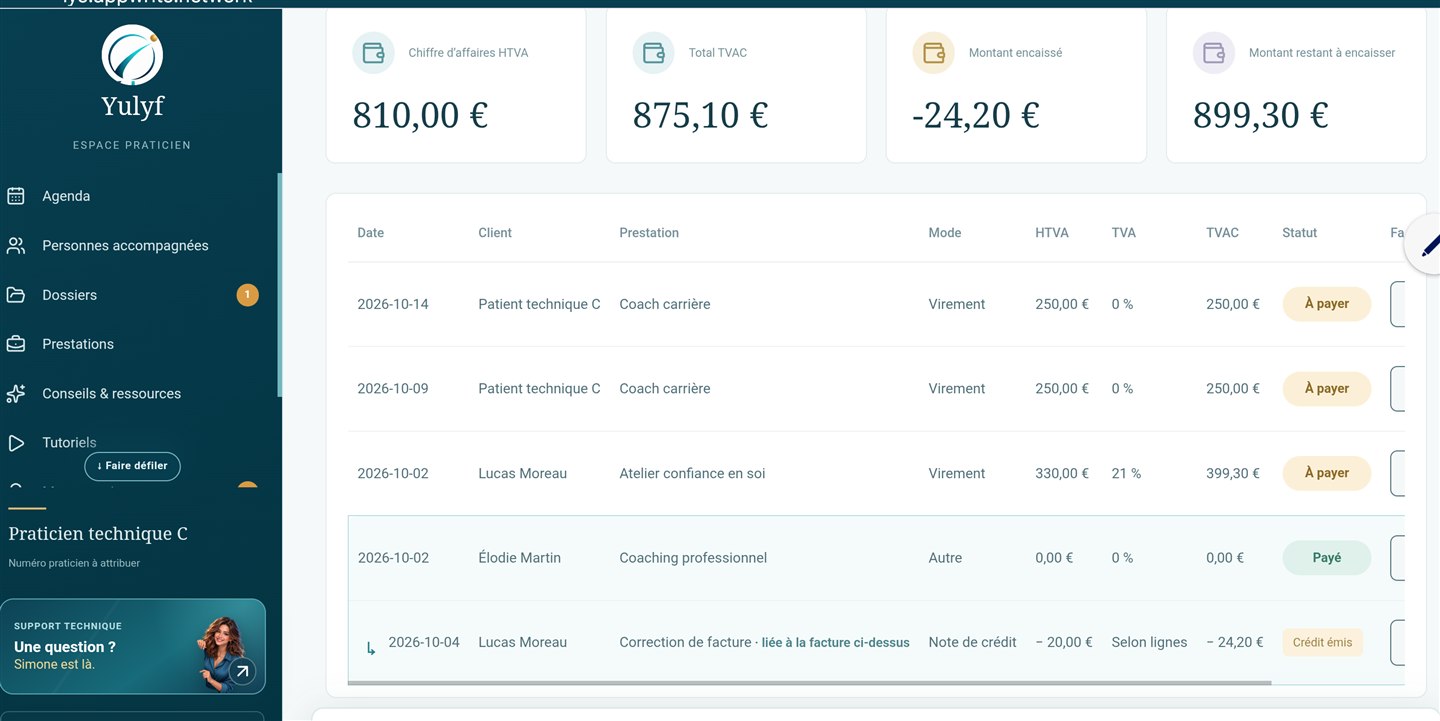Click the date 2026-10-14 in the table
The width and height of the screenshot is (1440, 721).
tap(393, 304)
